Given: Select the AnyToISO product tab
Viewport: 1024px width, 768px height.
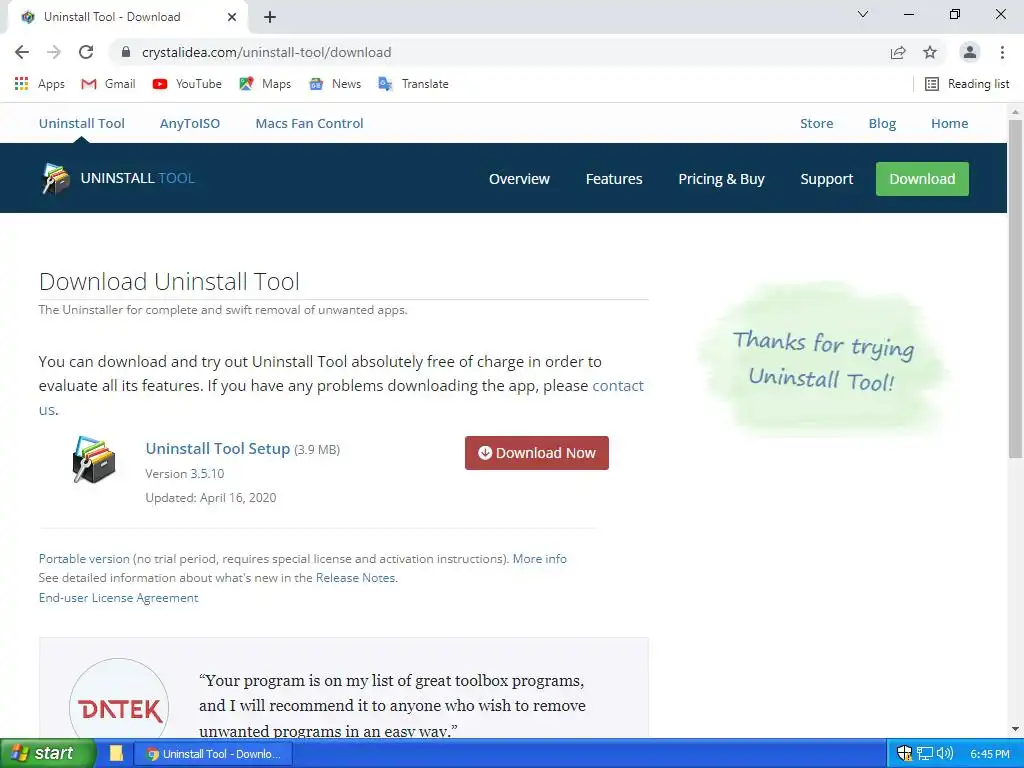Looking at the screenshot, I should coord(190,123).
